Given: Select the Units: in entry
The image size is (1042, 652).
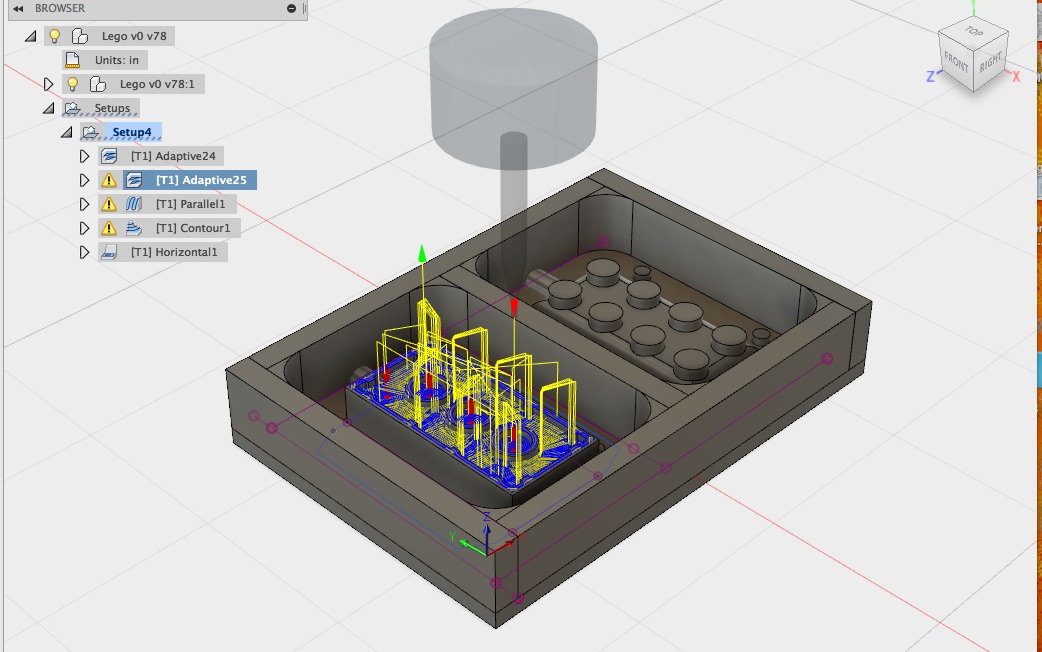Looking at the screenshot, I should 117,60.
